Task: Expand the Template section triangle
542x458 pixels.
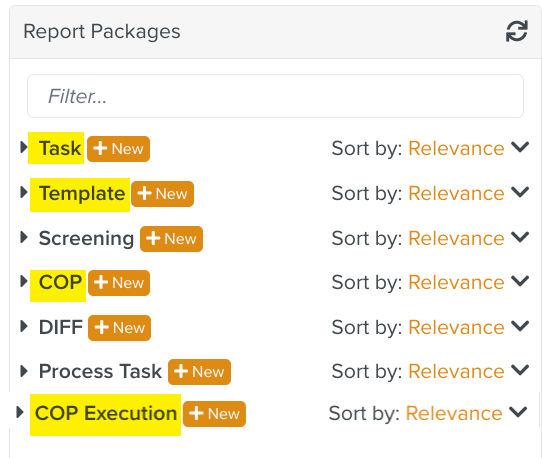Action: pos(24,192)
